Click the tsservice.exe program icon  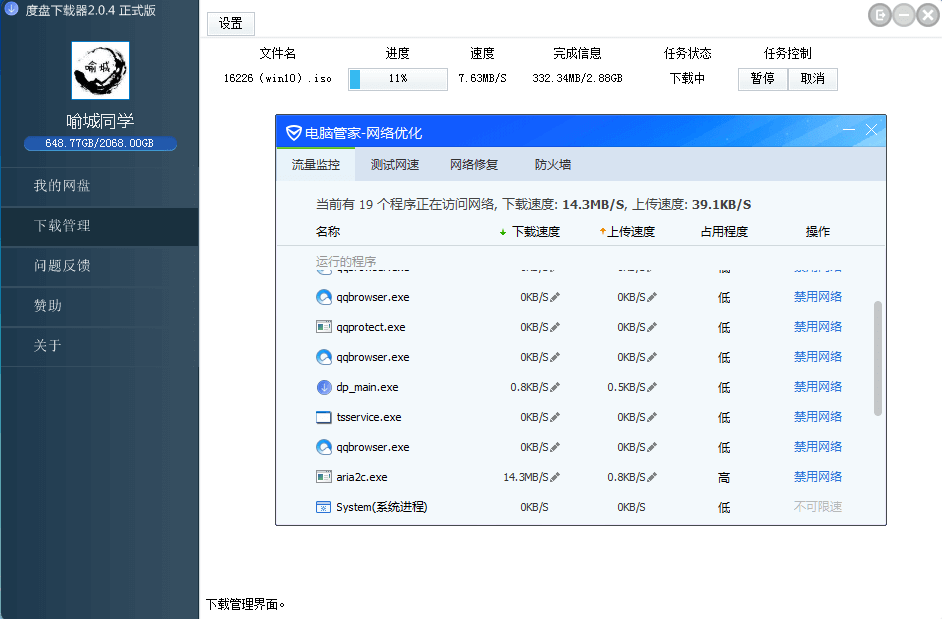(324, 417)
